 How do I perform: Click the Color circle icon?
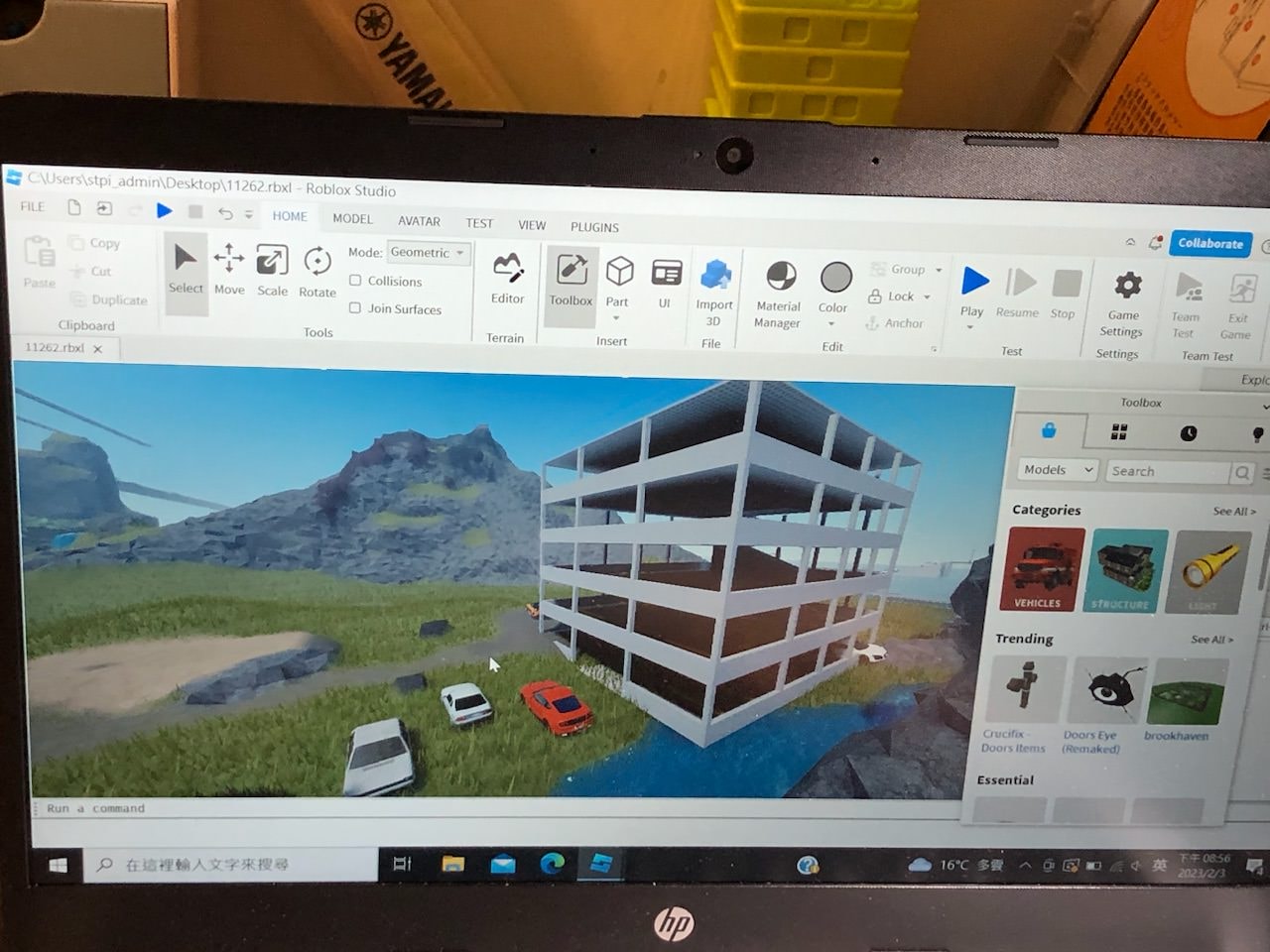[x=835, y=279]
